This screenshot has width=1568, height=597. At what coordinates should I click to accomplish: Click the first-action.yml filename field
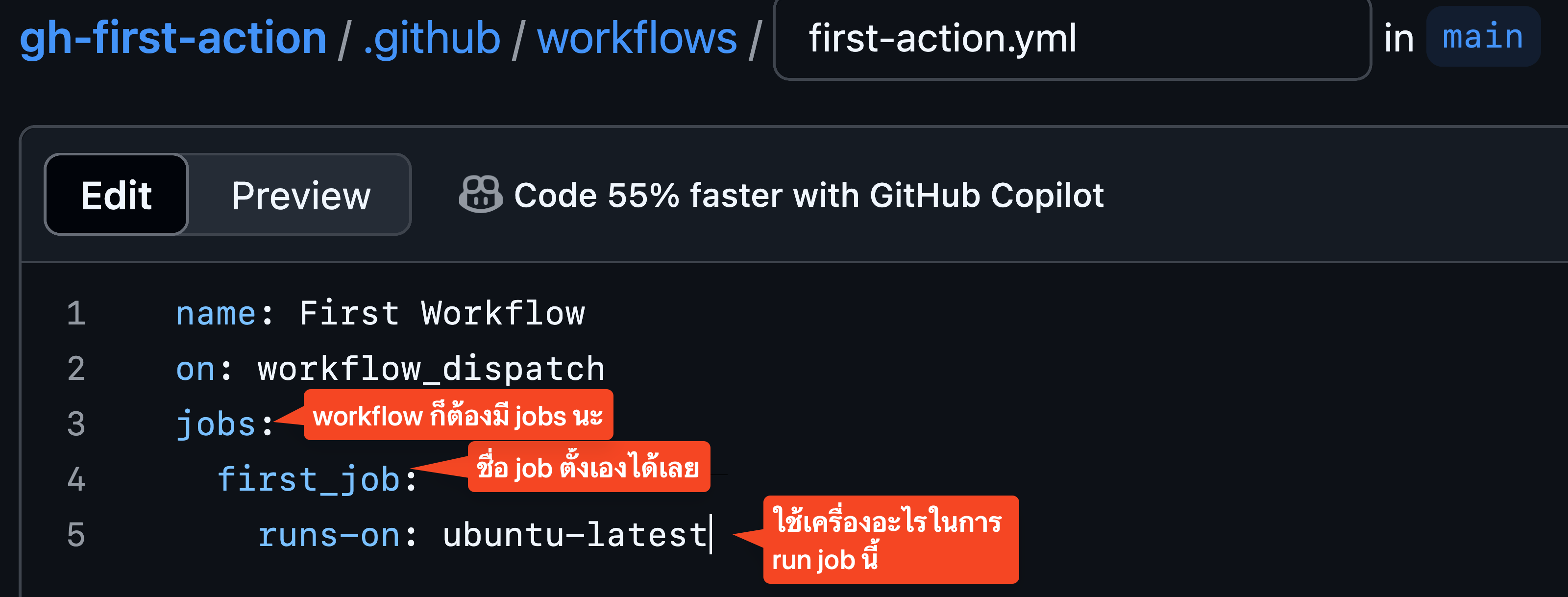(1071, 38)
